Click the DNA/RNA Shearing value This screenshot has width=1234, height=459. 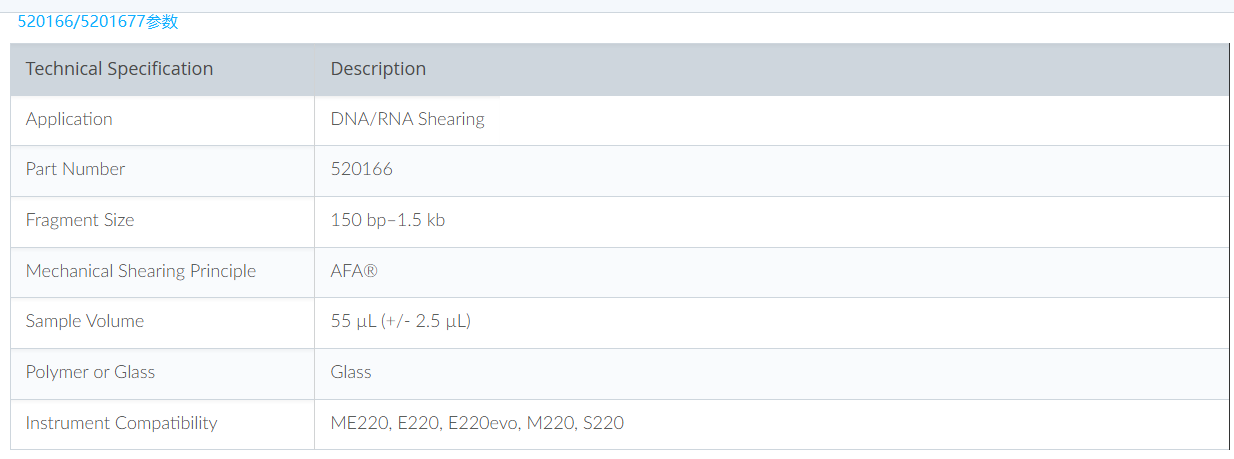coord(407,119)
